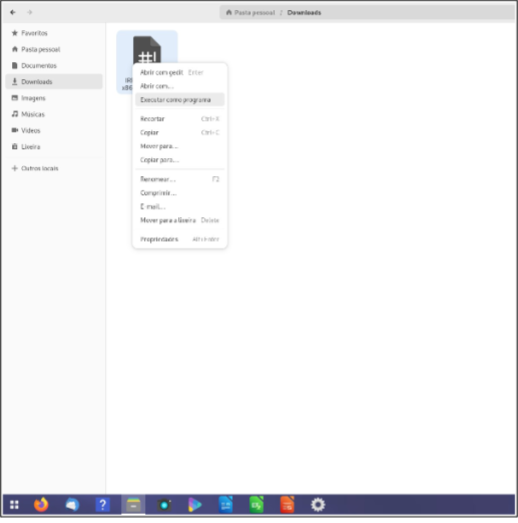Screen dimensions: 518x523
Task: Open the Help question mark app
Action: click(103, 504)
